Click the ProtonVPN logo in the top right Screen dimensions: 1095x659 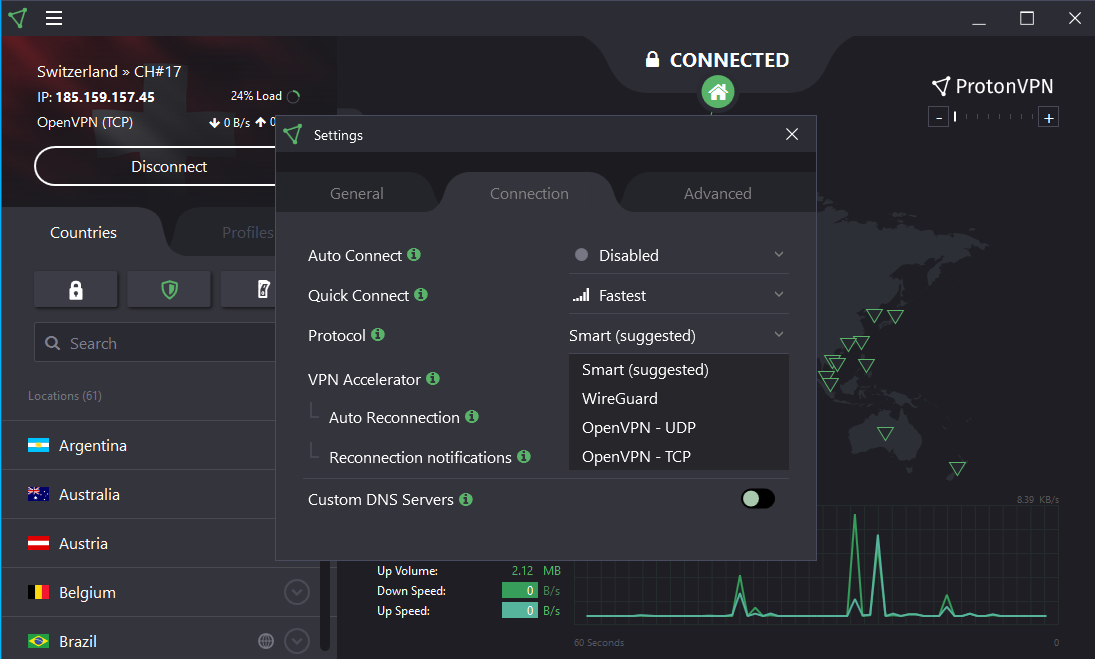point(992,86)
